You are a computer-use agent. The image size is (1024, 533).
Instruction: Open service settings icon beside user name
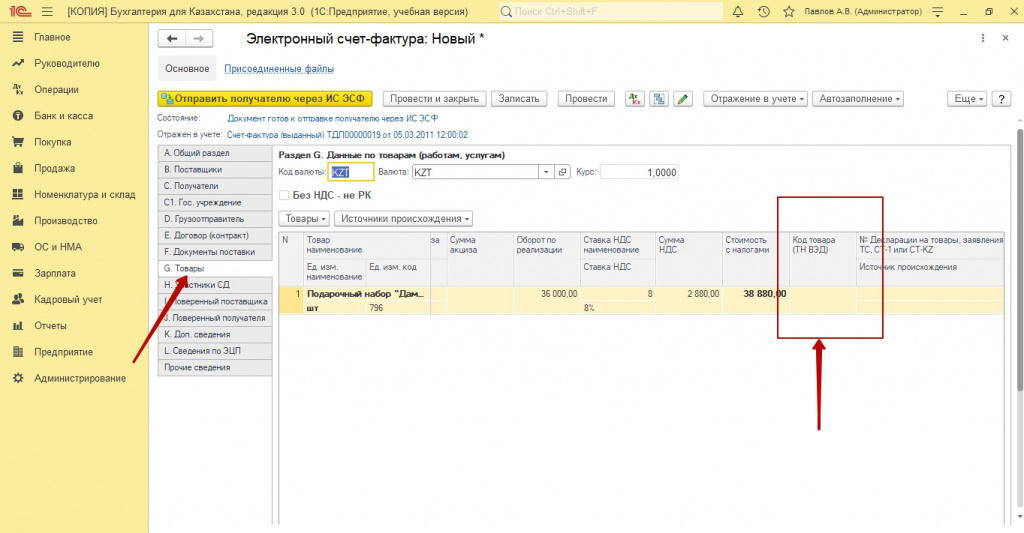tap(938, 12)
